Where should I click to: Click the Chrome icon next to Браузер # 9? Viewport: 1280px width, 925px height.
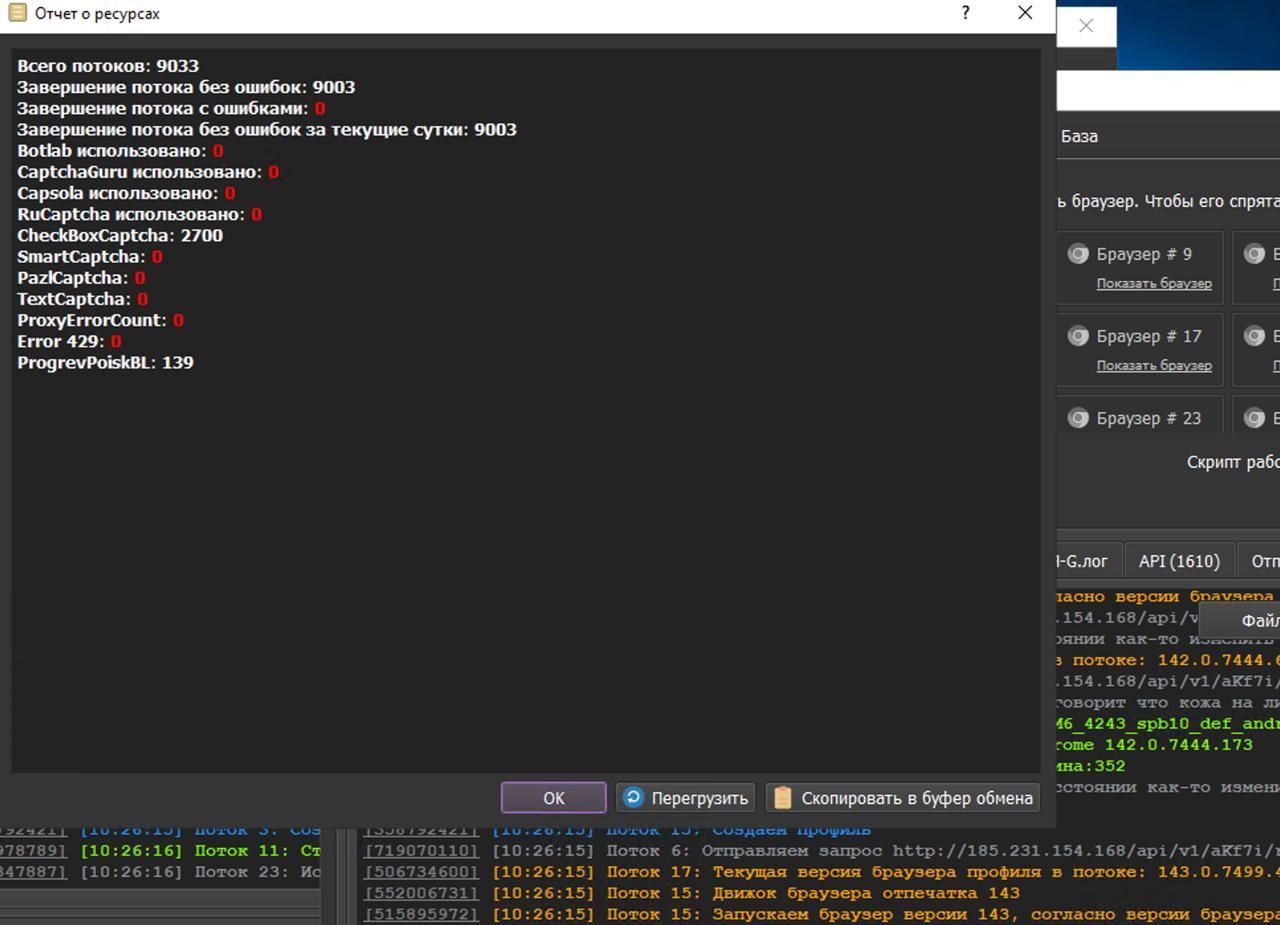1078,254
